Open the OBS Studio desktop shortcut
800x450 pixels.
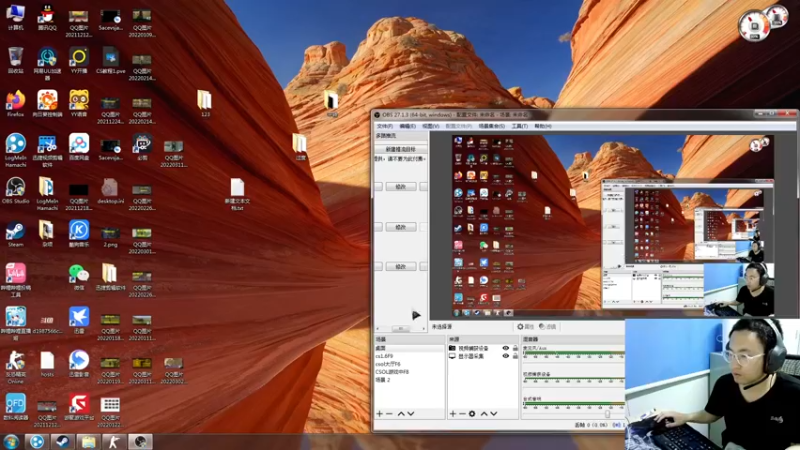pyautogui.click(x=15, y=191)
